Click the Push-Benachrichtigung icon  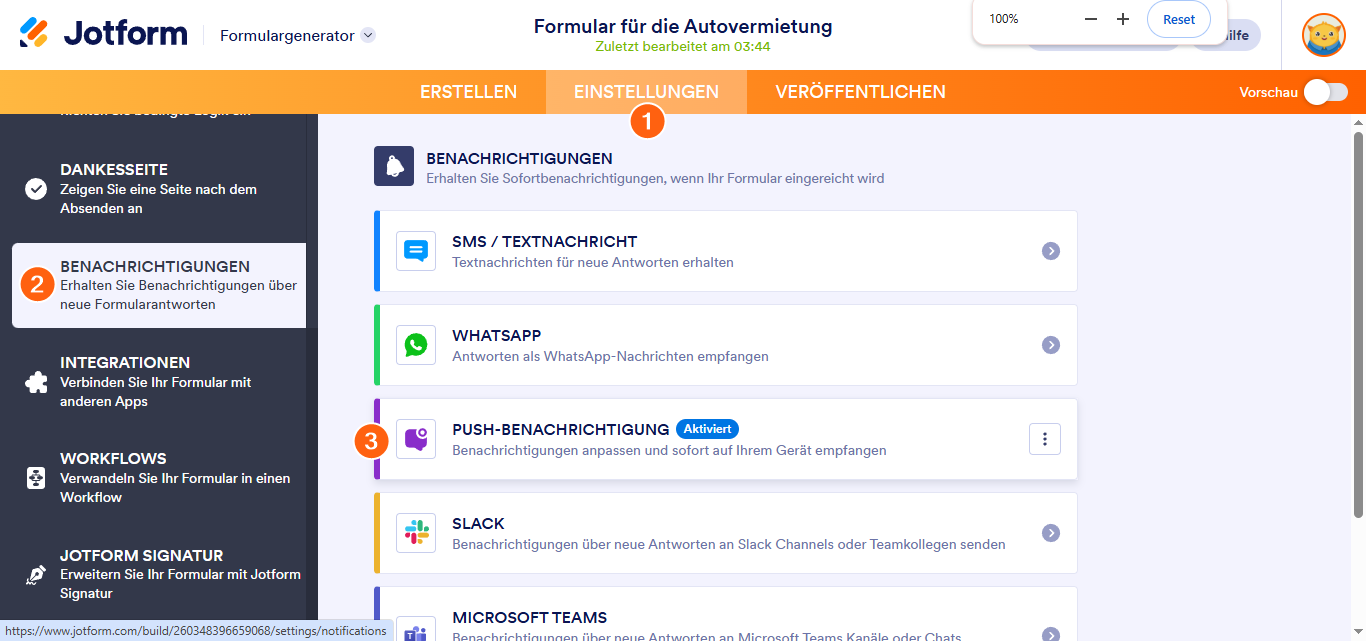click(415, 438)
